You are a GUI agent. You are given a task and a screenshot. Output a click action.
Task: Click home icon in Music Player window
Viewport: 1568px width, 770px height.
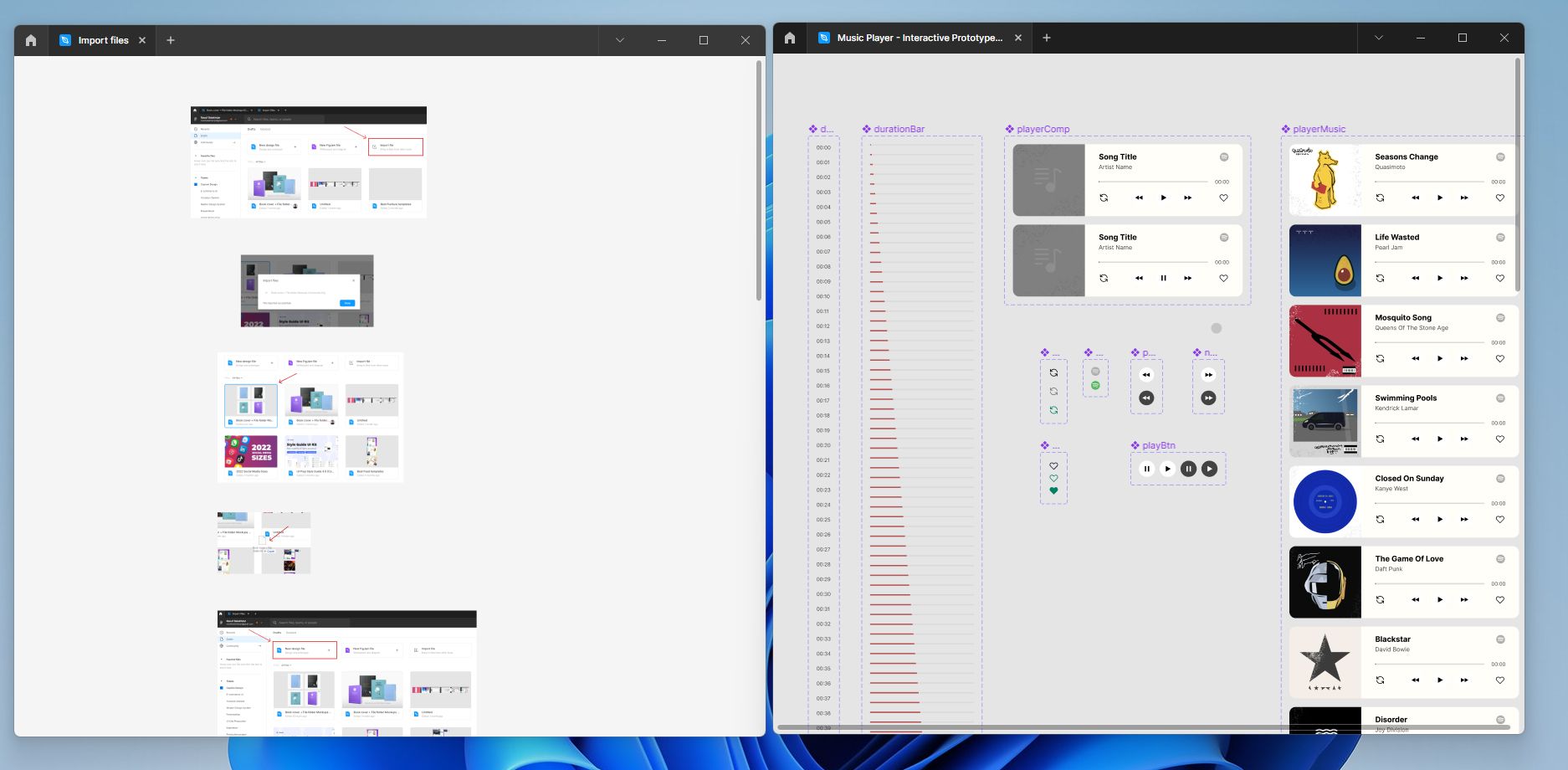click(x=790, y=38)
